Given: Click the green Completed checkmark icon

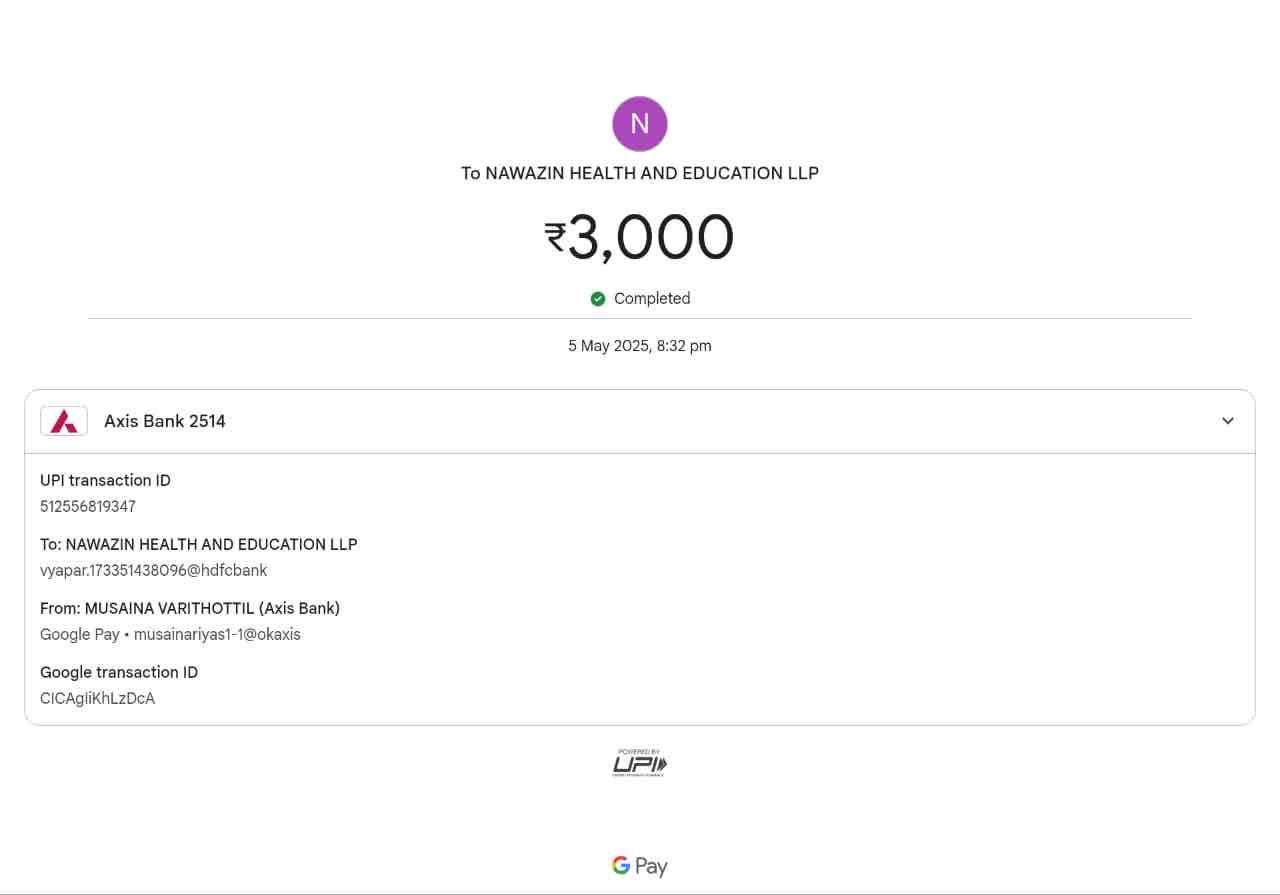Looking at the screenshot, I should pos(598,299).
